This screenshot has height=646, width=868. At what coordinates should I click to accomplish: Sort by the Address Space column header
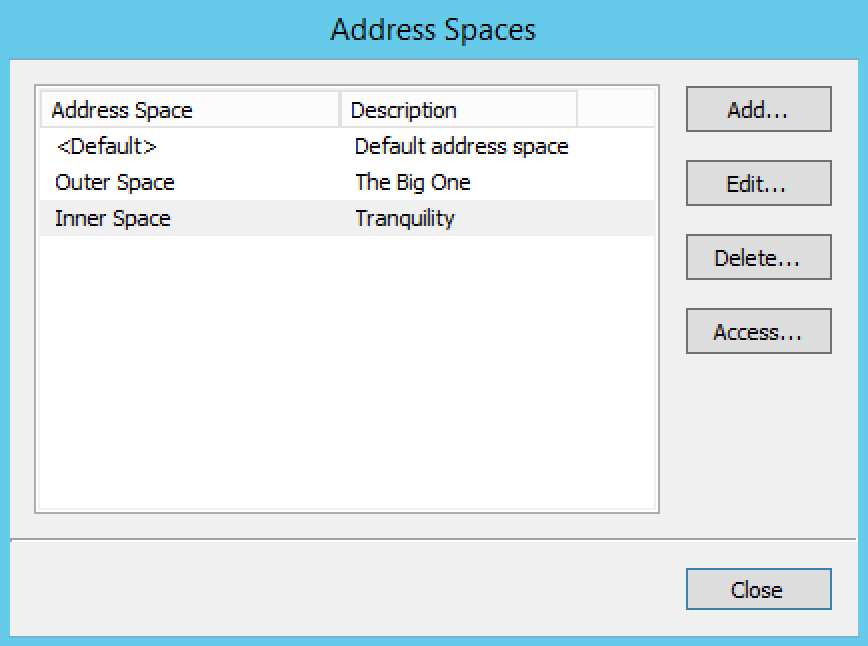coord(190,110)
